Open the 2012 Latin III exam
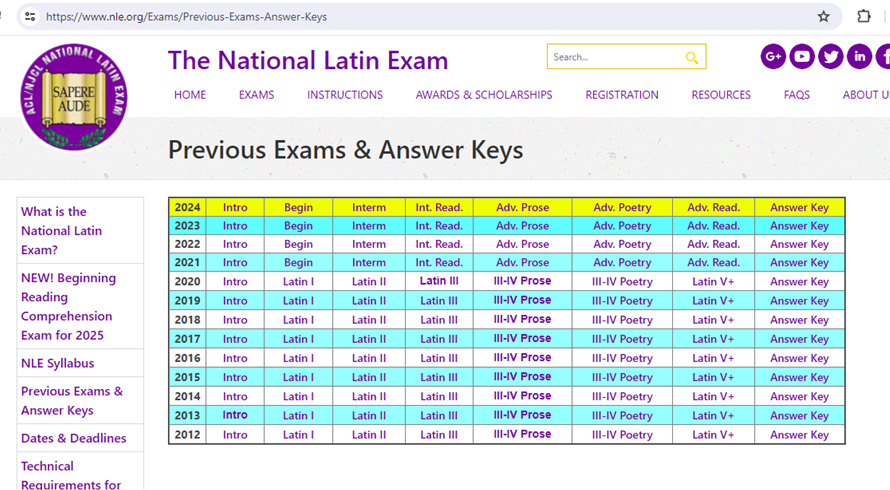 [439, 435]
